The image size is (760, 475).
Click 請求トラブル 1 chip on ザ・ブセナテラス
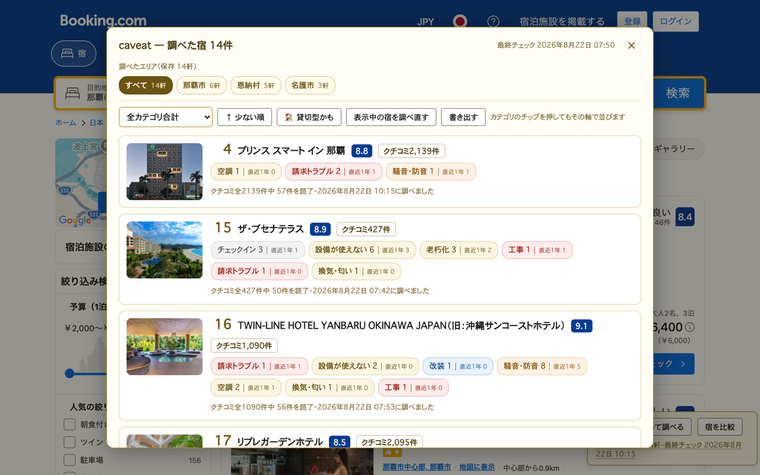point(259,271)
